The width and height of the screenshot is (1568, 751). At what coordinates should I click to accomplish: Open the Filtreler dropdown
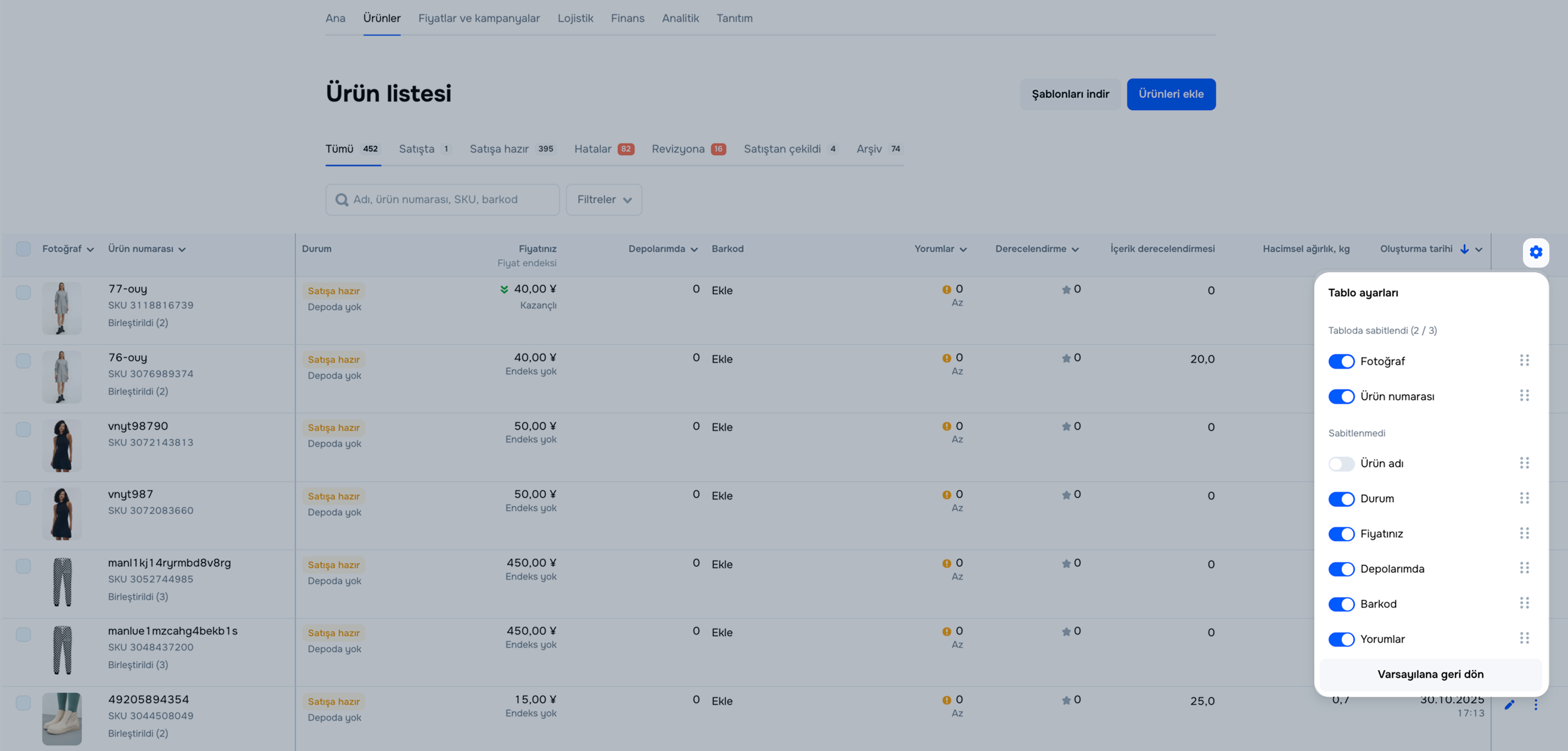pyautogui.click(x=603, y=200)
